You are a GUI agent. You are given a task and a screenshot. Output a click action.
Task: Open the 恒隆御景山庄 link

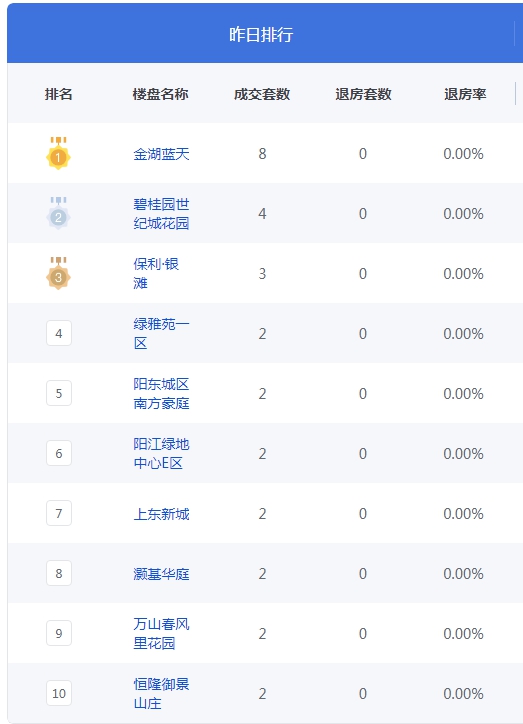(x=161, y=694)
